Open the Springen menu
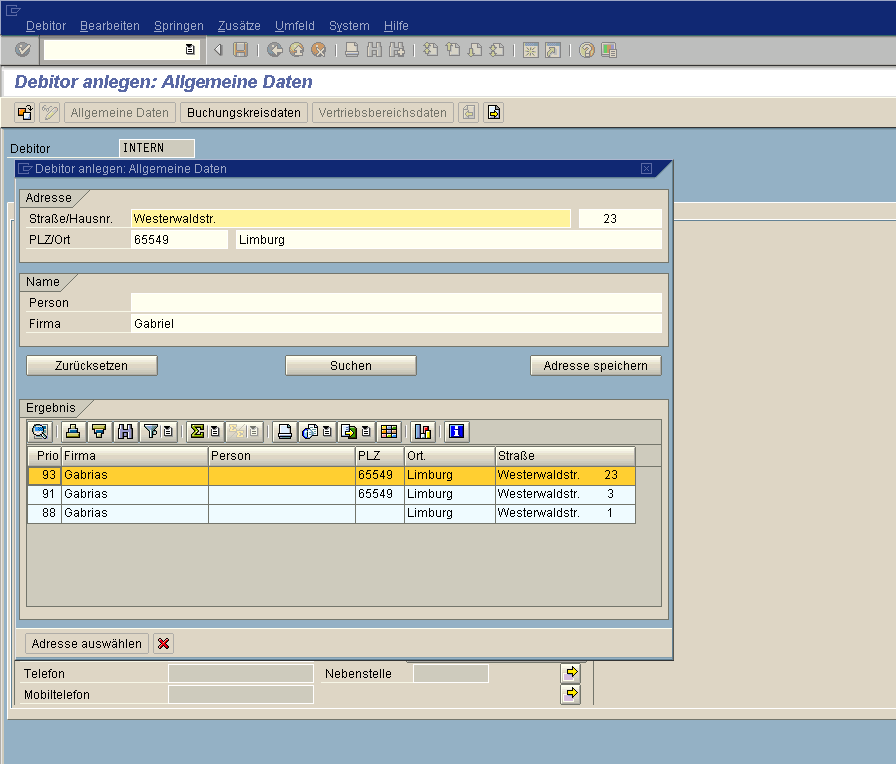This screenshot has height=764, width=896. coord(179,26)
